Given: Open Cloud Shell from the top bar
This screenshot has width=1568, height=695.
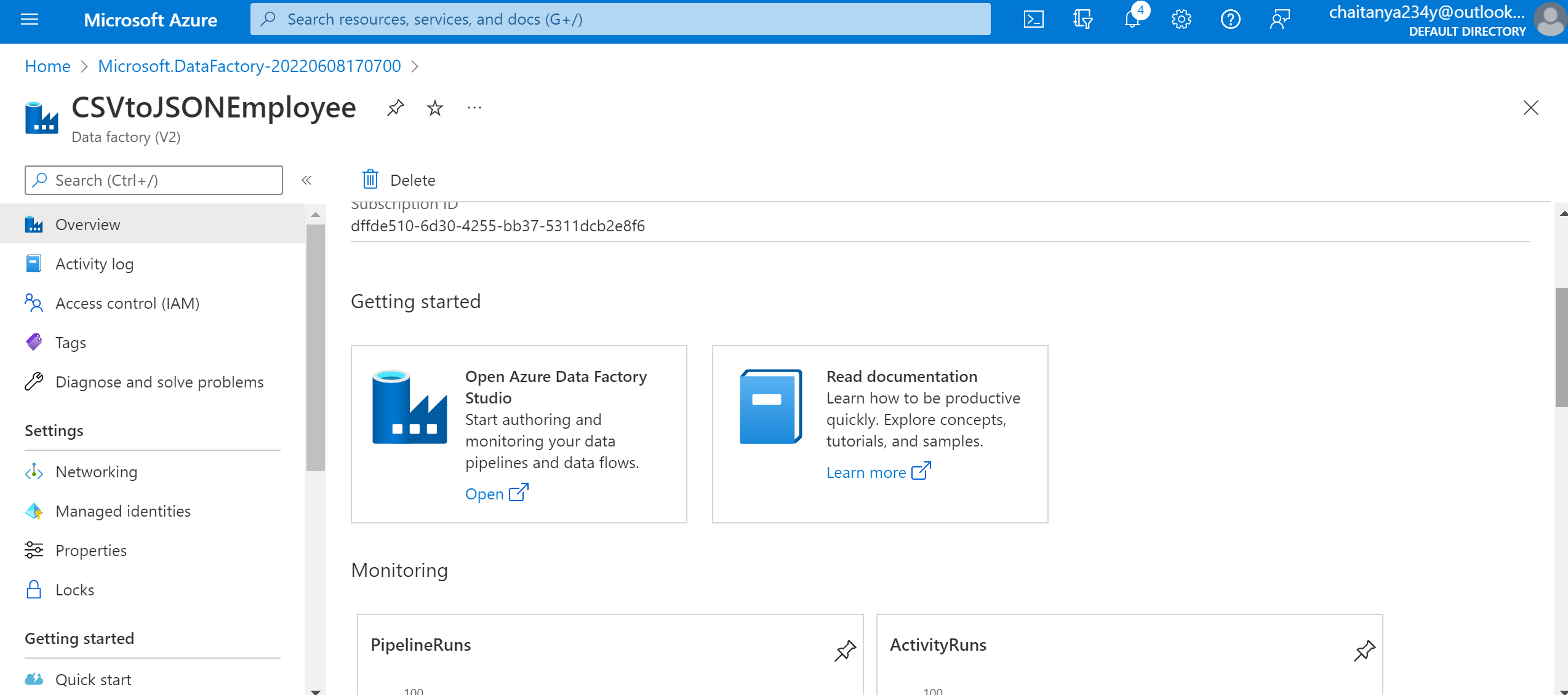Looking at the screenshot, I should pyautogui.click(x=1033, y=20).
